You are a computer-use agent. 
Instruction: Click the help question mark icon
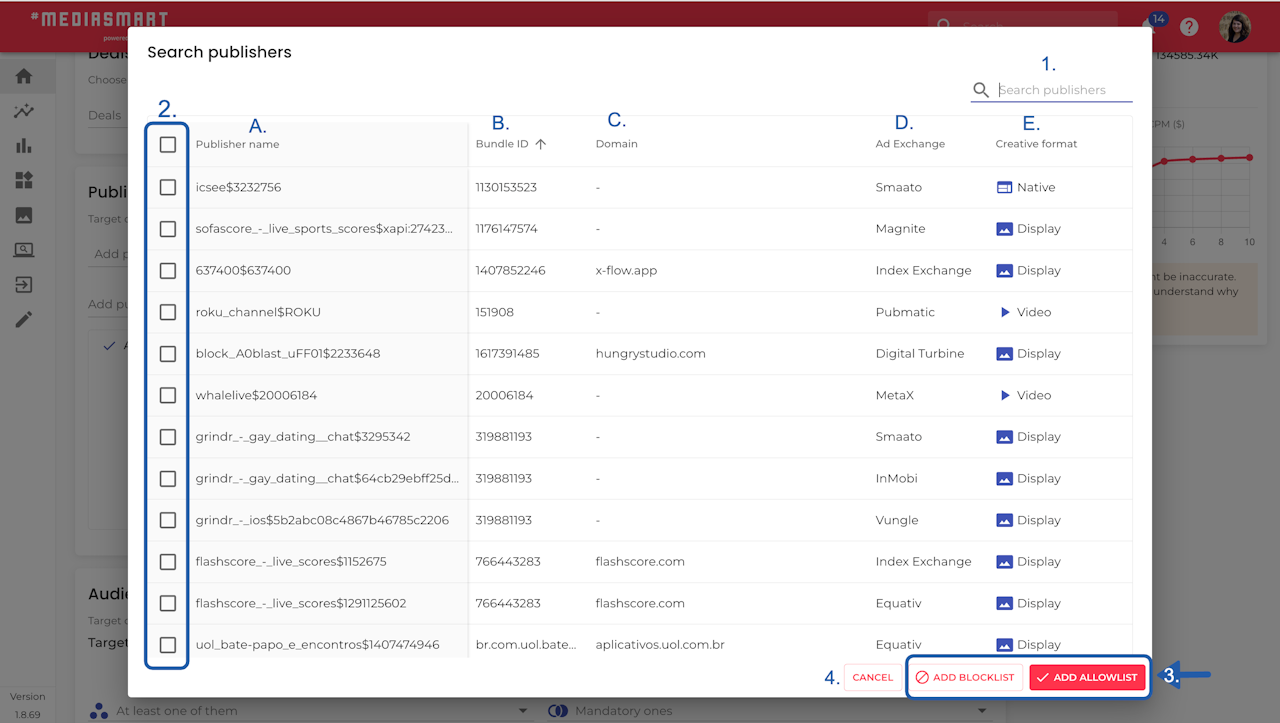coord(1189,27)
